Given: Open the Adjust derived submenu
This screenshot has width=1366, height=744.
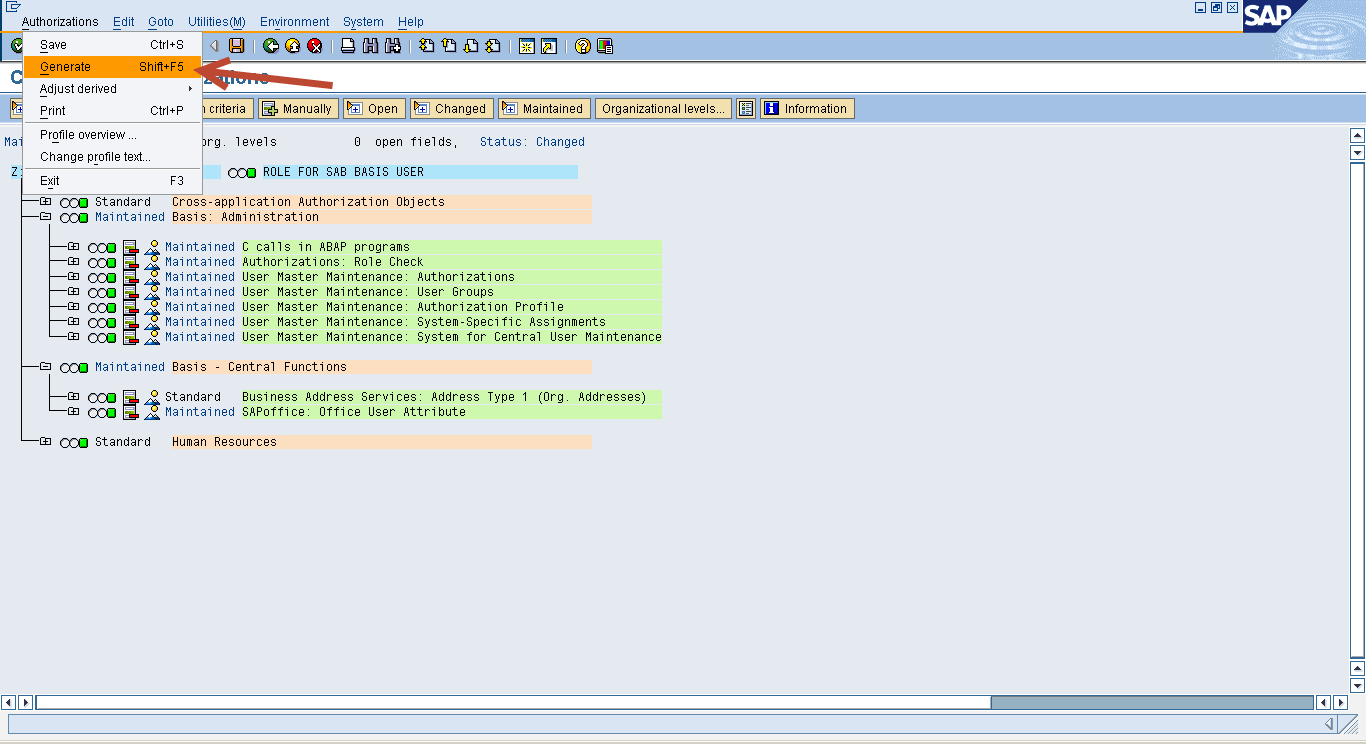Looking at the screenshot, I should [x=112, y=89].
